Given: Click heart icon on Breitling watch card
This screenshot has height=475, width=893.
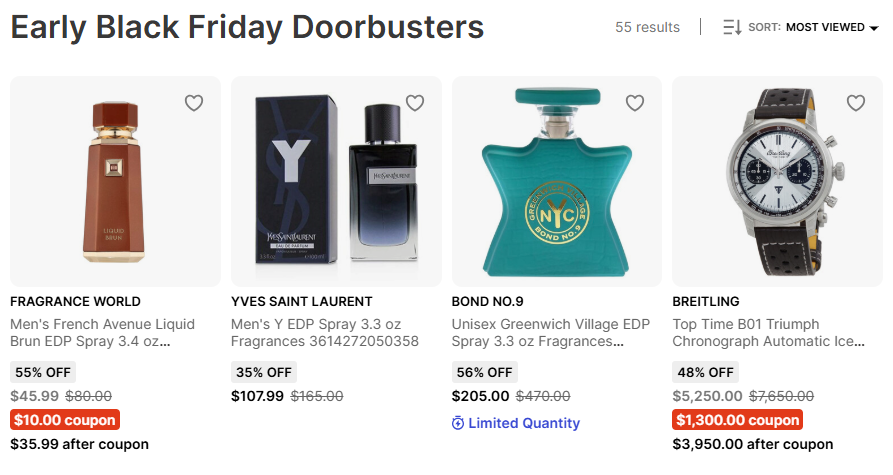Looking at the screenshot, I should click(856, 103).
